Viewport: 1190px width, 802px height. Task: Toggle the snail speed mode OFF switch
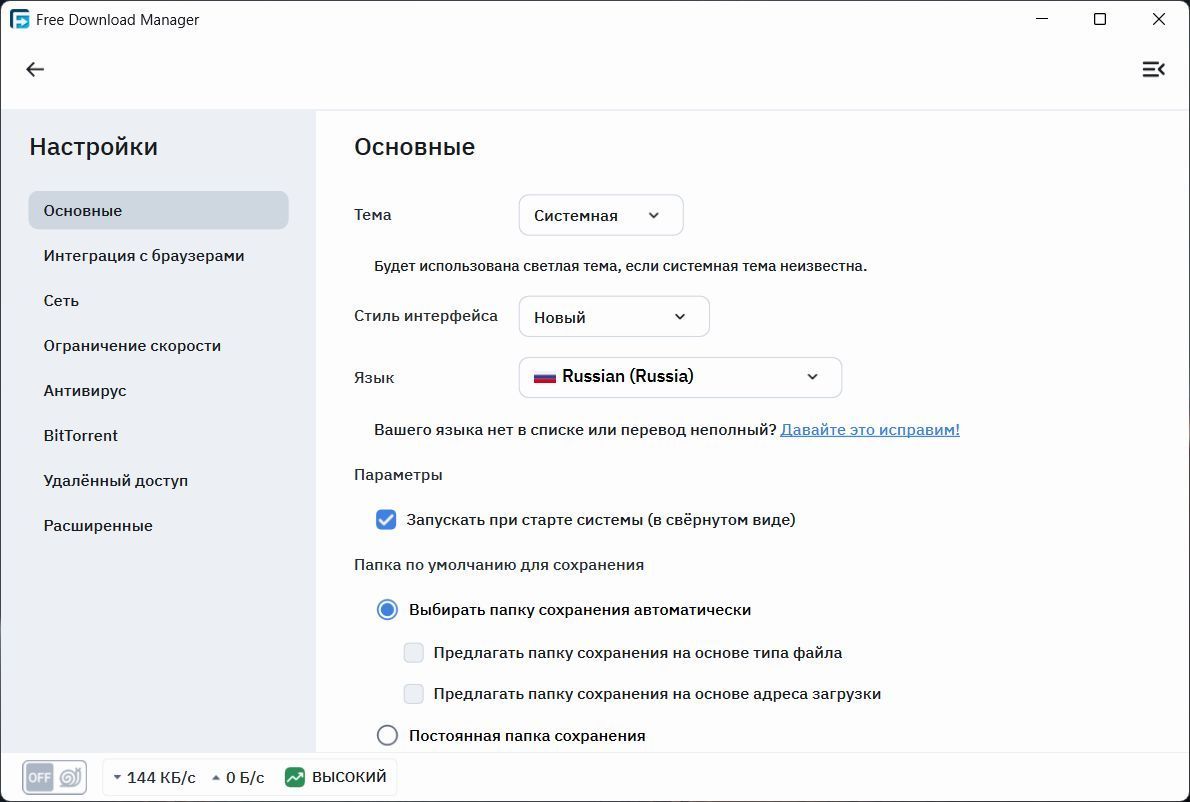coord(55,777)
